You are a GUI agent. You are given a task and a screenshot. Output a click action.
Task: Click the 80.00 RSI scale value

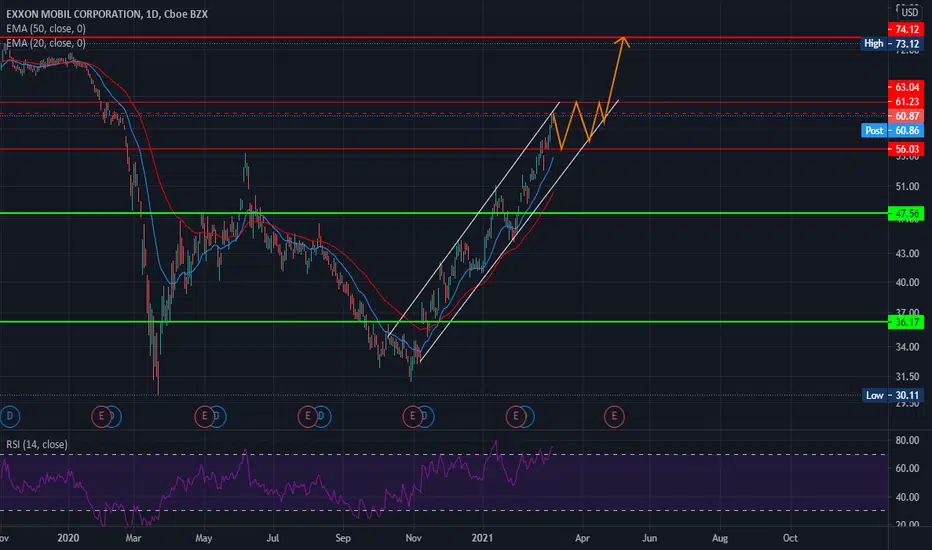point(907,440)
